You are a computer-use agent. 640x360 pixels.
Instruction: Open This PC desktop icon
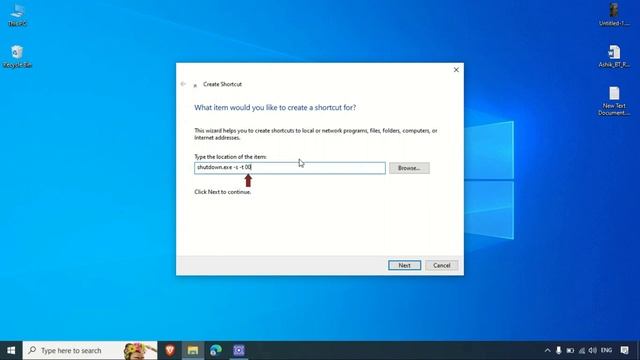coord(17,15)
